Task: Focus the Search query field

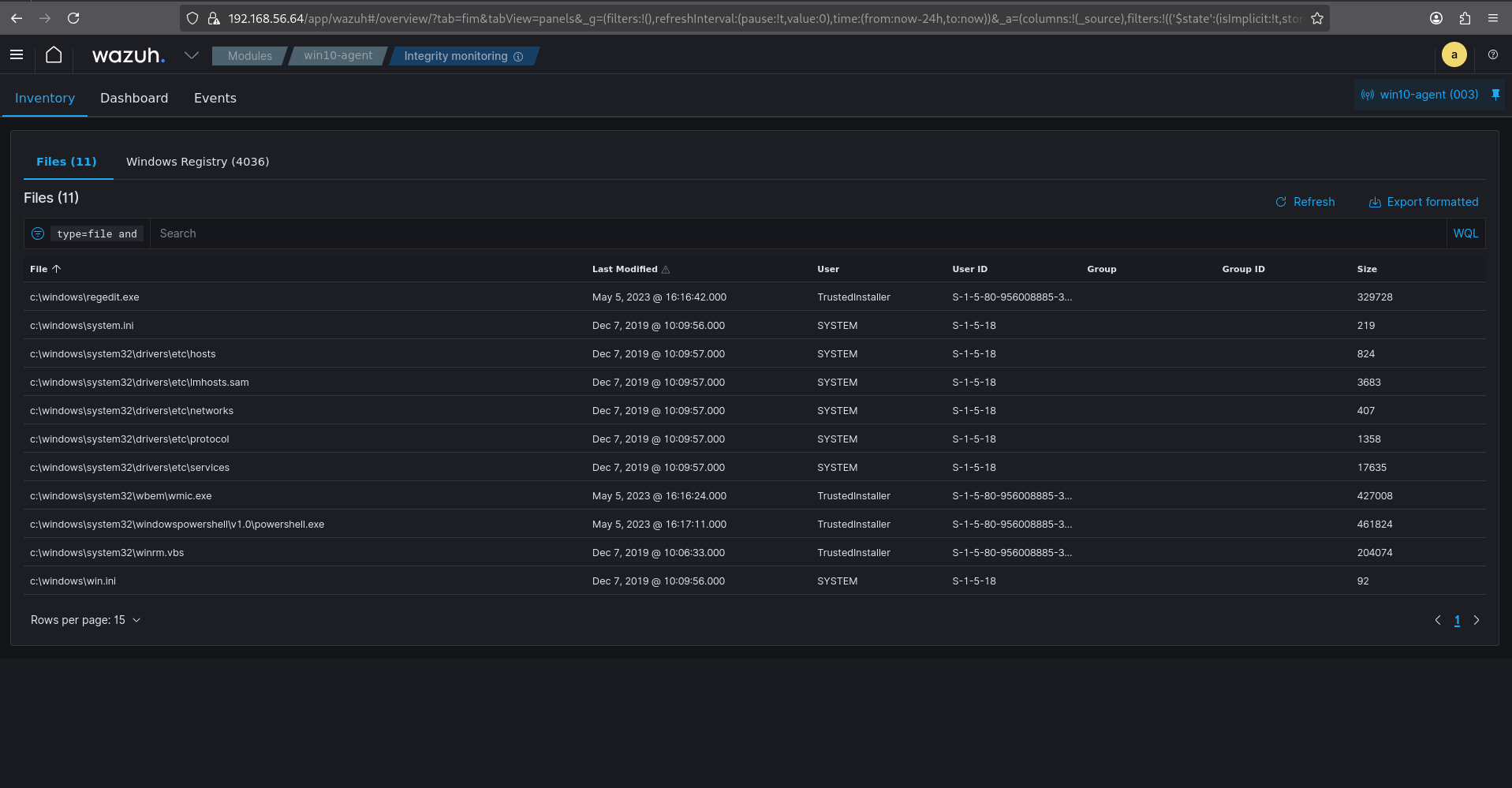Action: click(x=798, y=233)
